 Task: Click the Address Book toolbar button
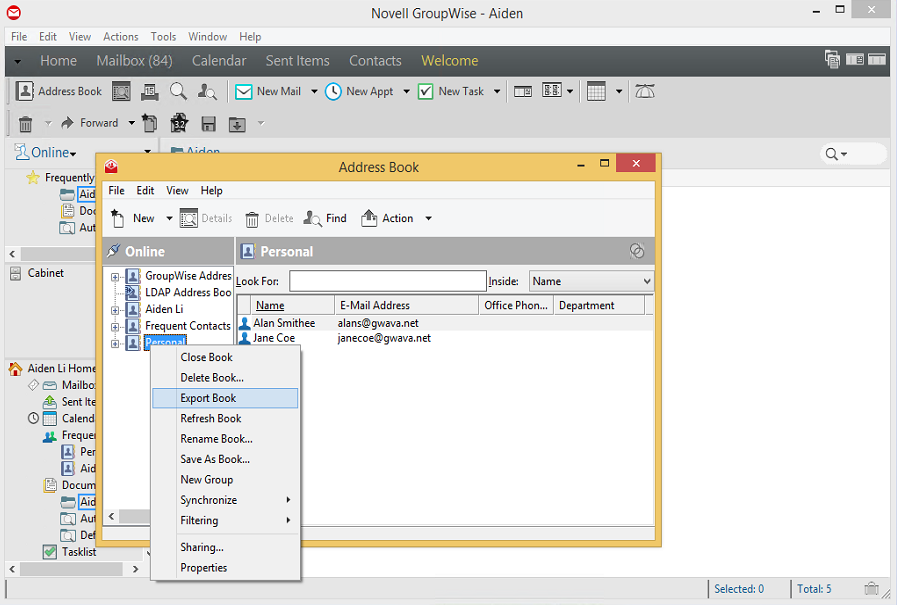pos(59,91)
